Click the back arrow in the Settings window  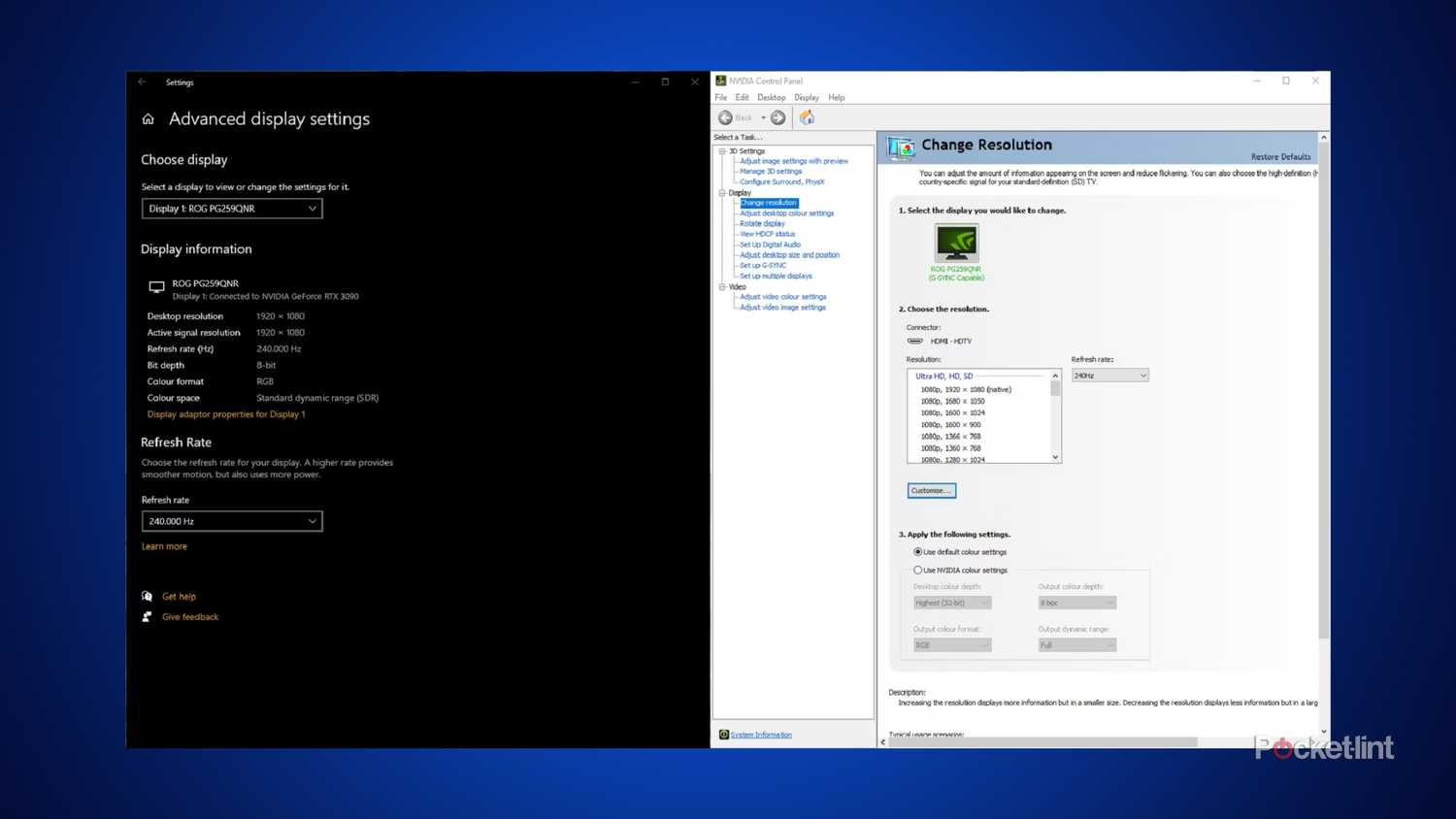click(142, 82)
